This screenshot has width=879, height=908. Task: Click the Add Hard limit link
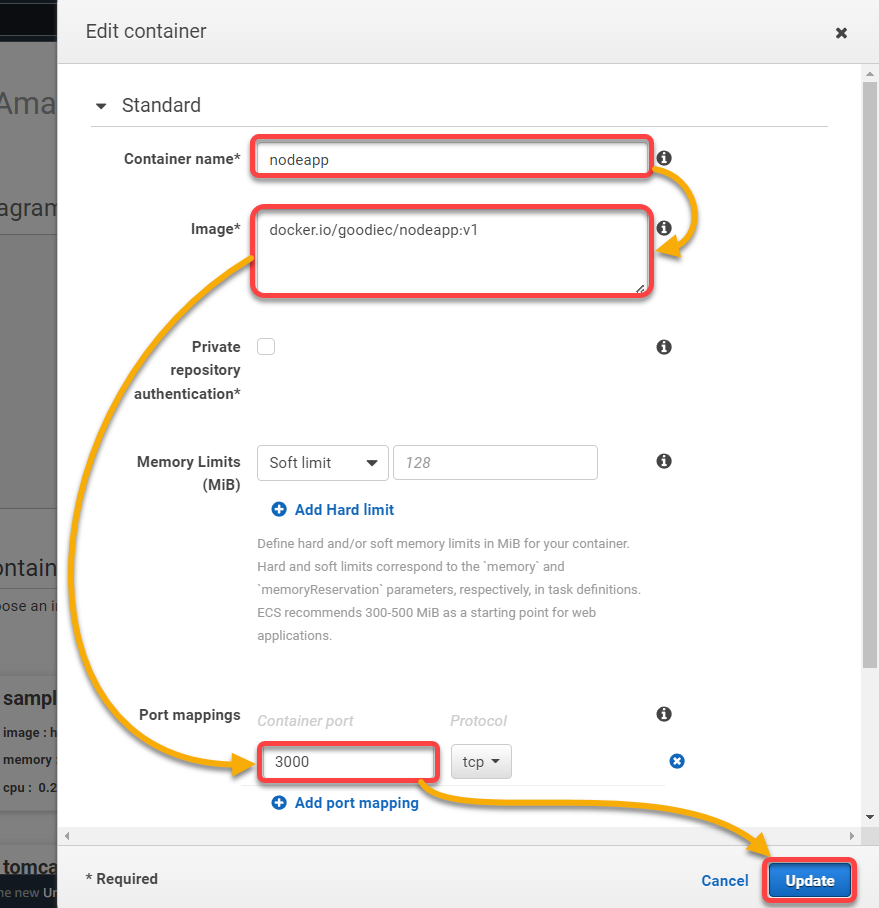pyautogui.click(x=344, y=510)
